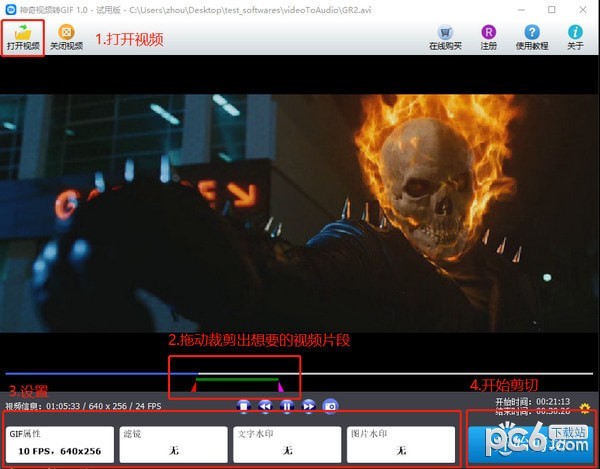Click the green selected clip range bar
The width and height of the screenshot is (600, 469).
click(x=237, y=379)
